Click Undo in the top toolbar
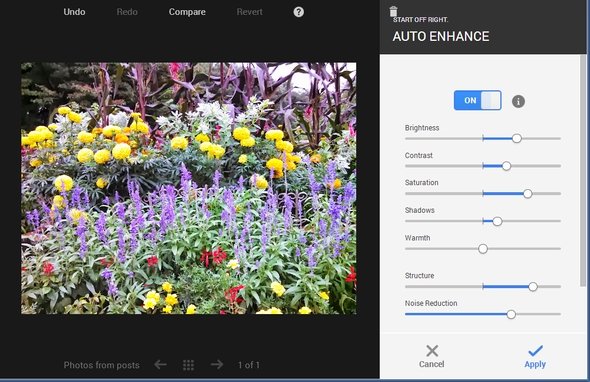Viewport: 590px width, 382px height. pyautogui.click(x=74, y=12)
